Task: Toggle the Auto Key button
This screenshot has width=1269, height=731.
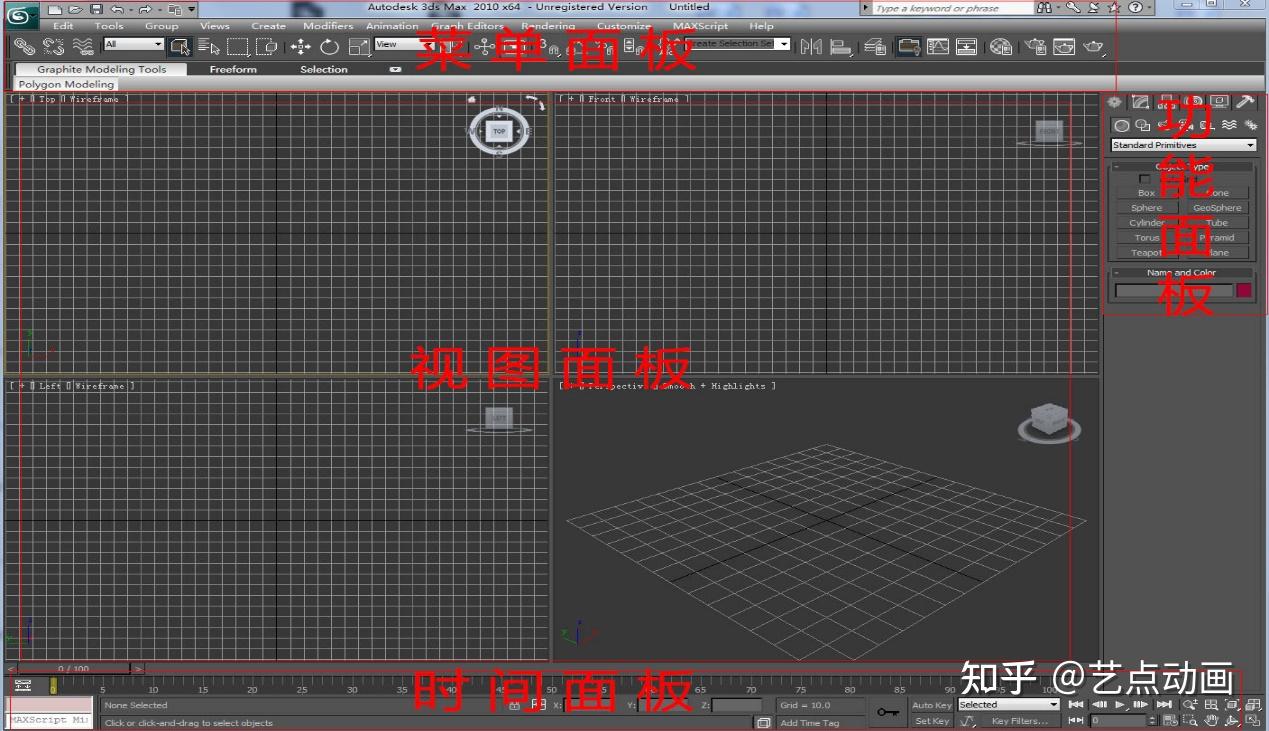Action: click(x=932, y=705)
